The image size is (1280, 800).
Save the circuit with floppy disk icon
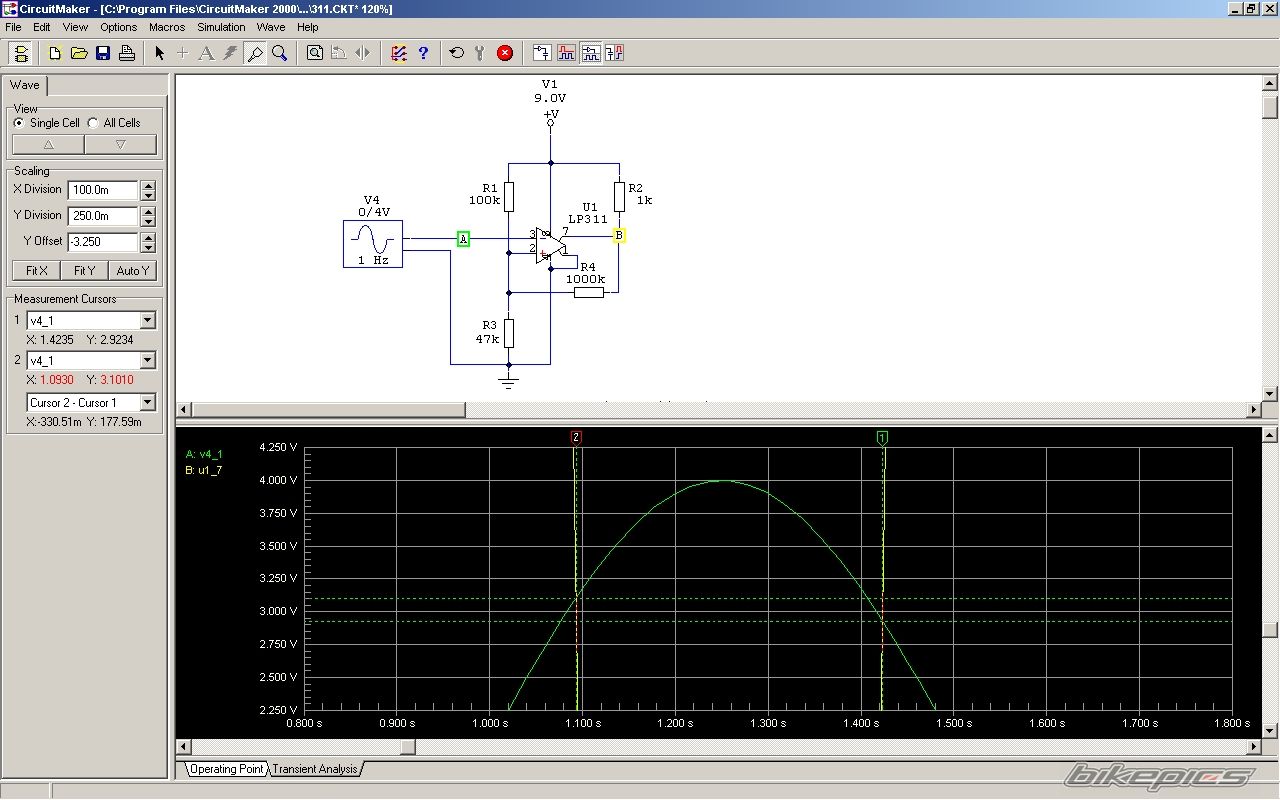103,53
